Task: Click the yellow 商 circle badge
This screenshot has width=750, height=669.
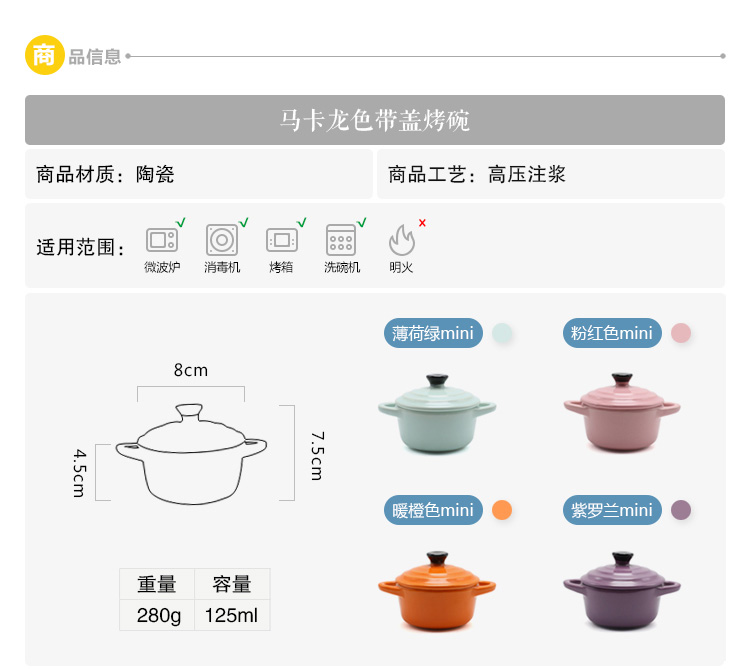Action: click(44, 55)
